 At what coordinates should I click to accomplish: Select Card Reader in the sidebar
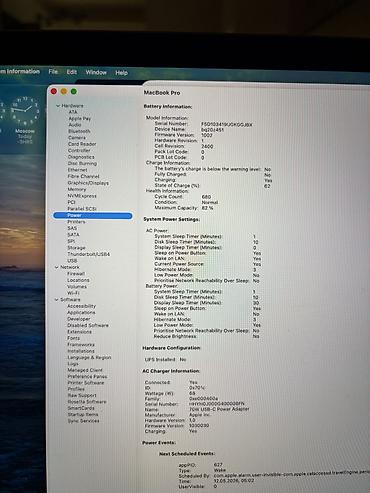pos(82,144)
